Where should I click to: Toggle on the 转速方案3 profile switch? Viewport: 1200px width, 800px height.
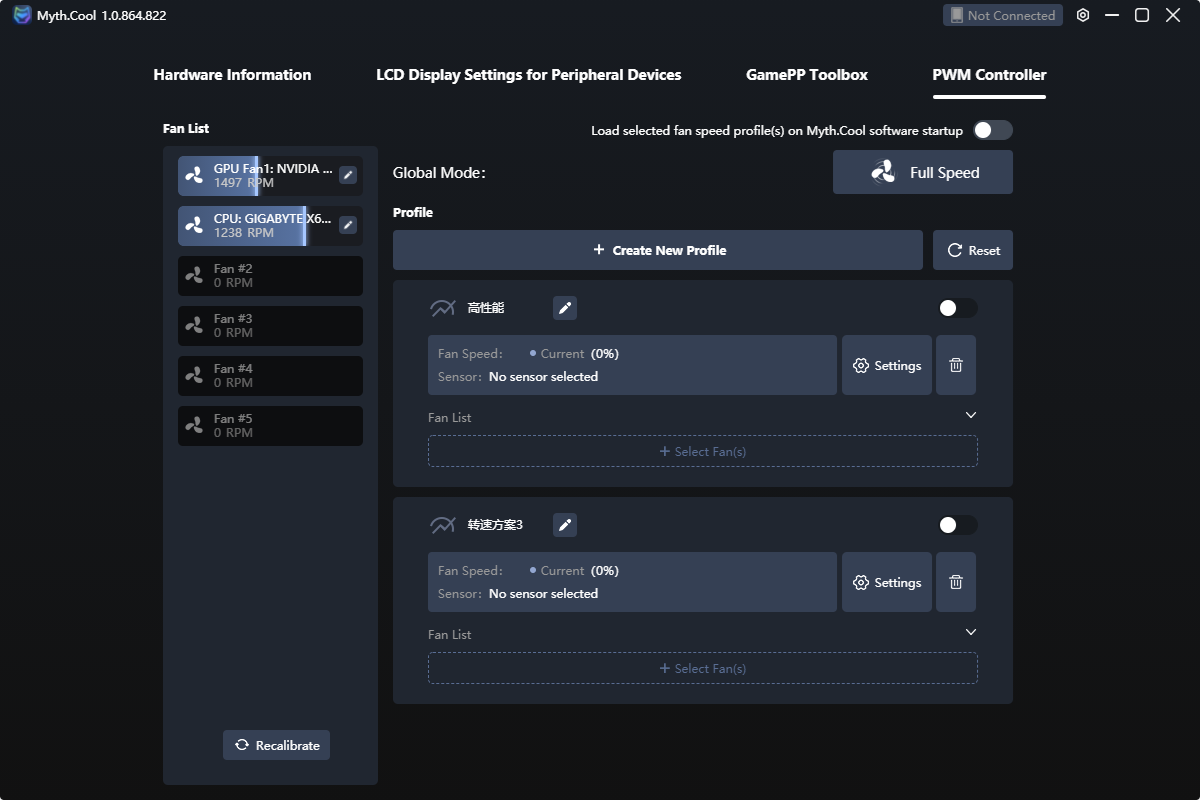coord(958,525)
